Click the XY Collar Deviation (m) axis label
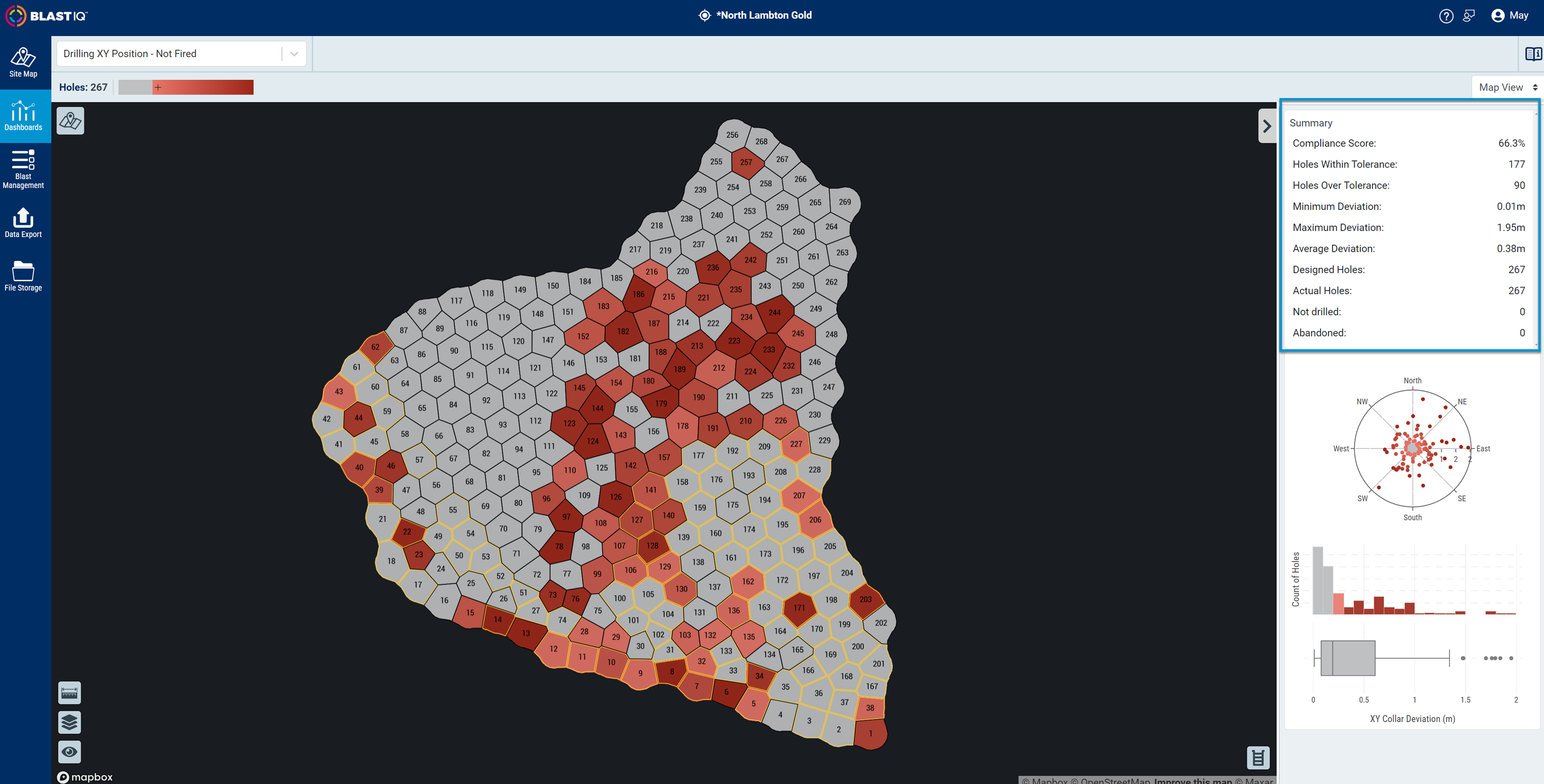This screenshot has width=1544, height=784. pyautogui.click(x=1412, y=719)
